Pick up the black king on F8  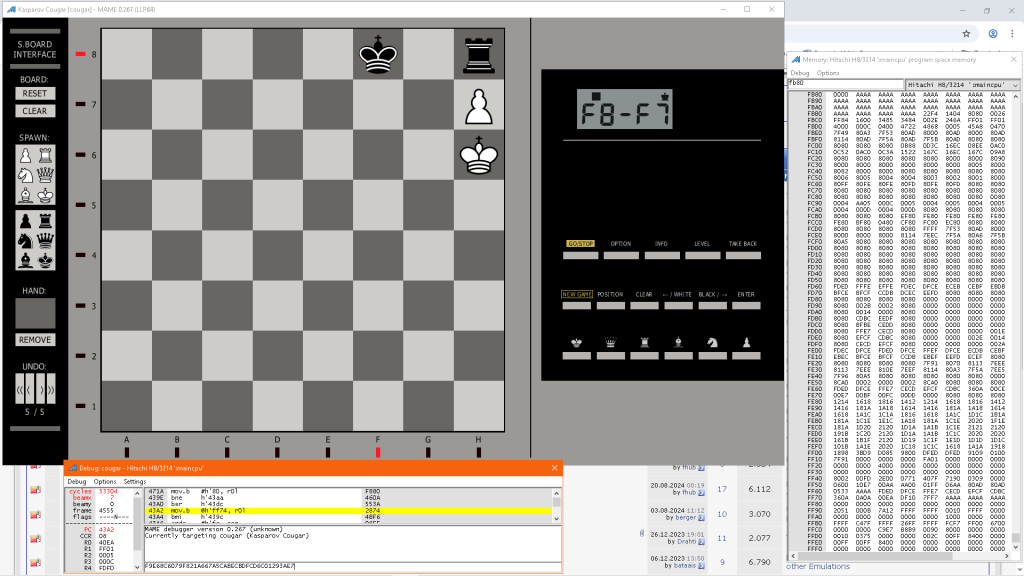pyautogui.click(x=378, y=54)
